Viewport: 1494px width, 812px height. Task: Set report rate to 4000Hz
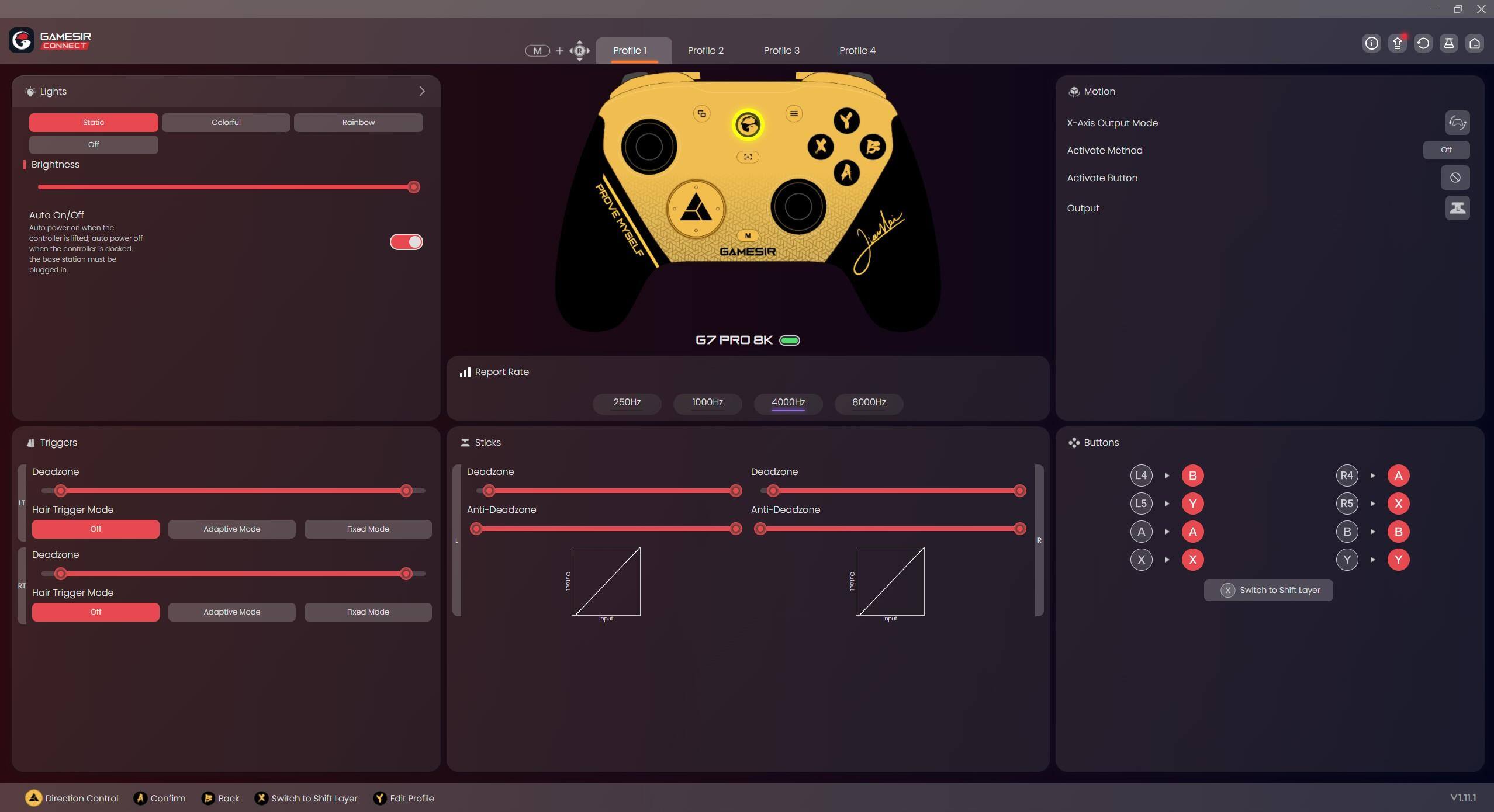pyautogui.click(x=788, y=403)
